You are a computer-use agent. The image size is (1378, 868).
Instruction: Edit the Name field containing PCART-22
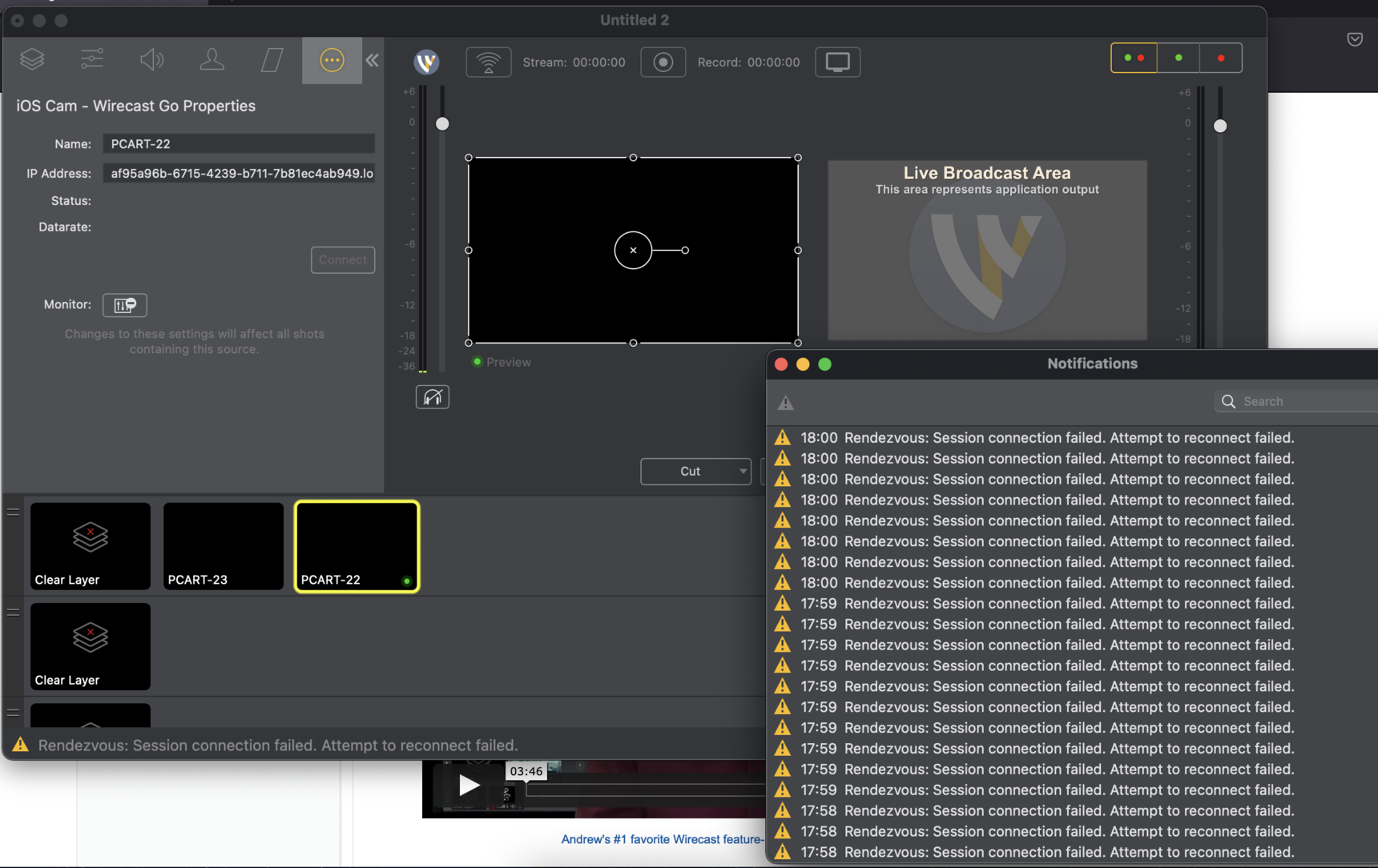click(x=239, y=144)
